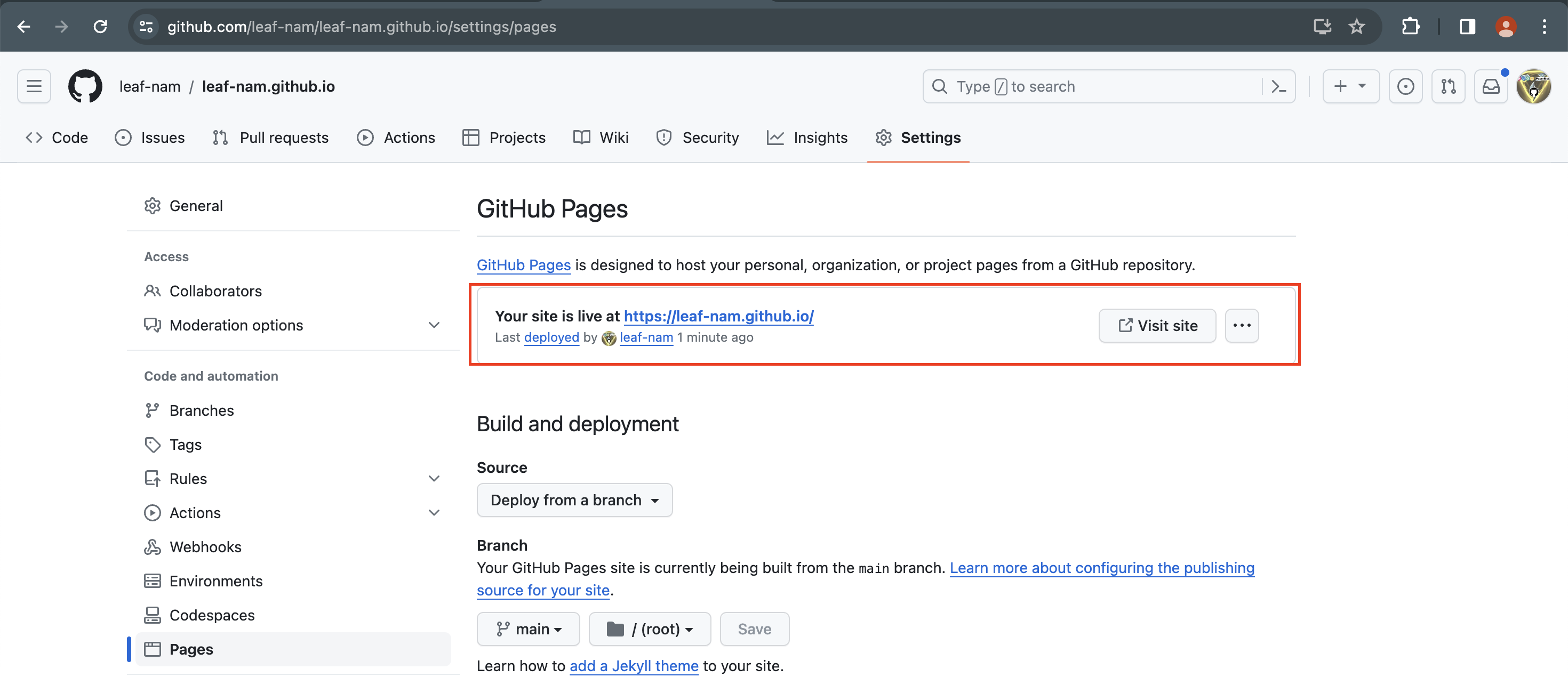Viewport: 1568px width, 677px height.
Task: Click the deployed link
Action: [551, 337]
